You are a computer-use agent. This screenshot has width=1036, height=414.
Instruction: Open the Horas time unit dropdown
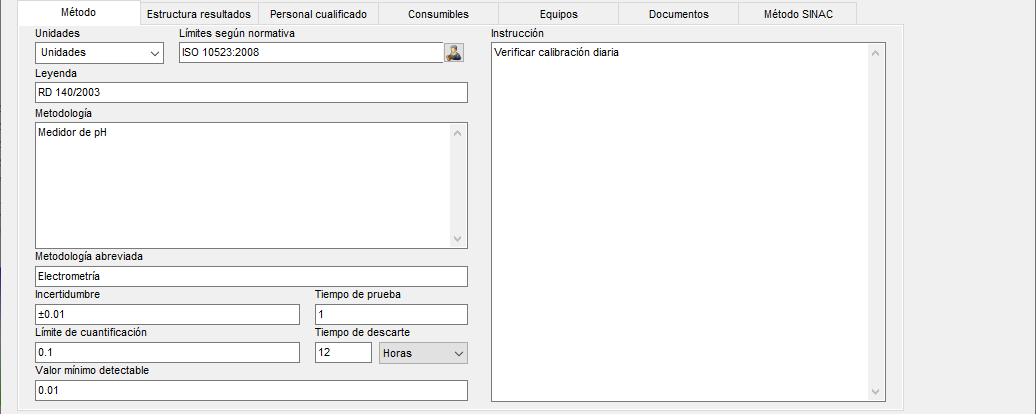[423, 353]
